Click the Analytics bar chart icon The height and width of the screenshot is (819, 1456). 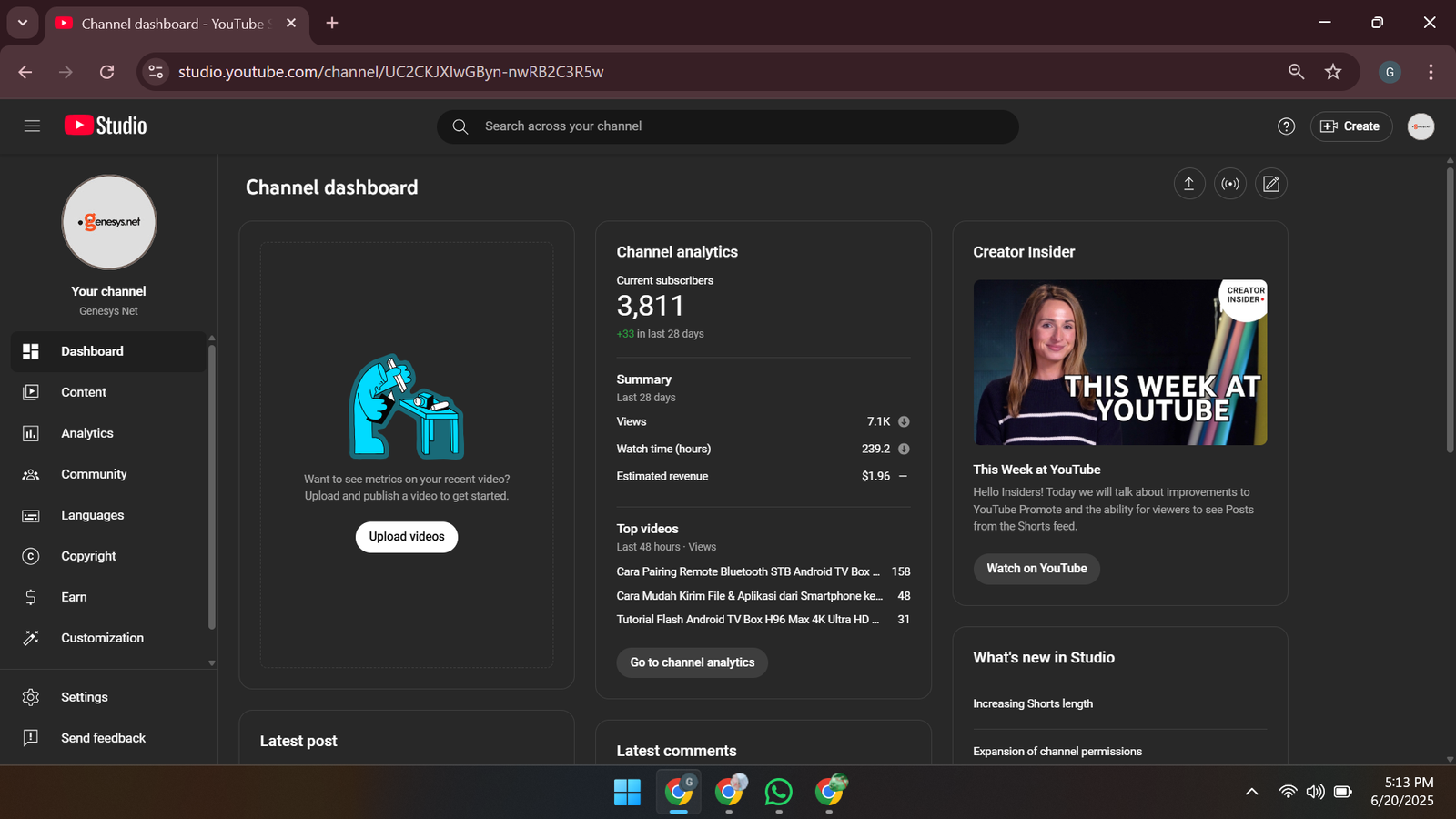coord(31,433)
